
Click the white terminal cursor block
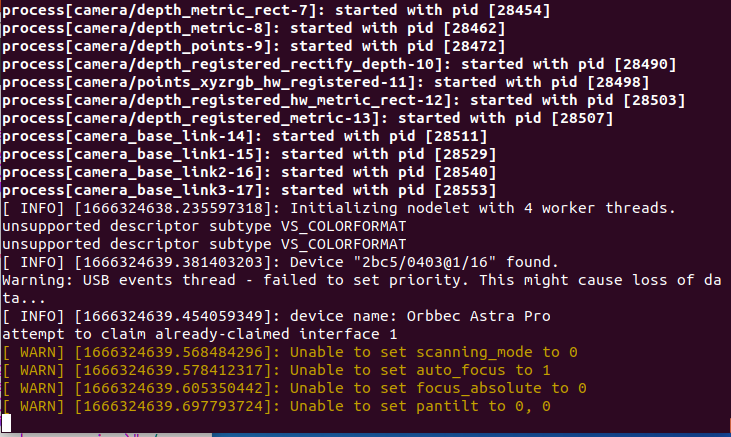tap(7, 423)
